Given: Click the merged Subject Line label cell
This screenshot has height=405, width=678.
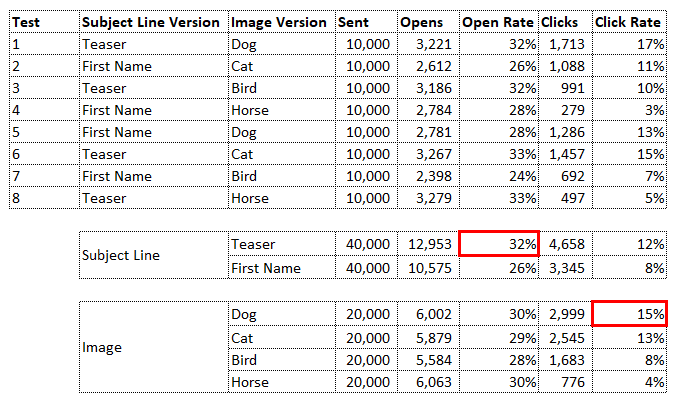Looking at the screenshot, I should coord(154,255).
